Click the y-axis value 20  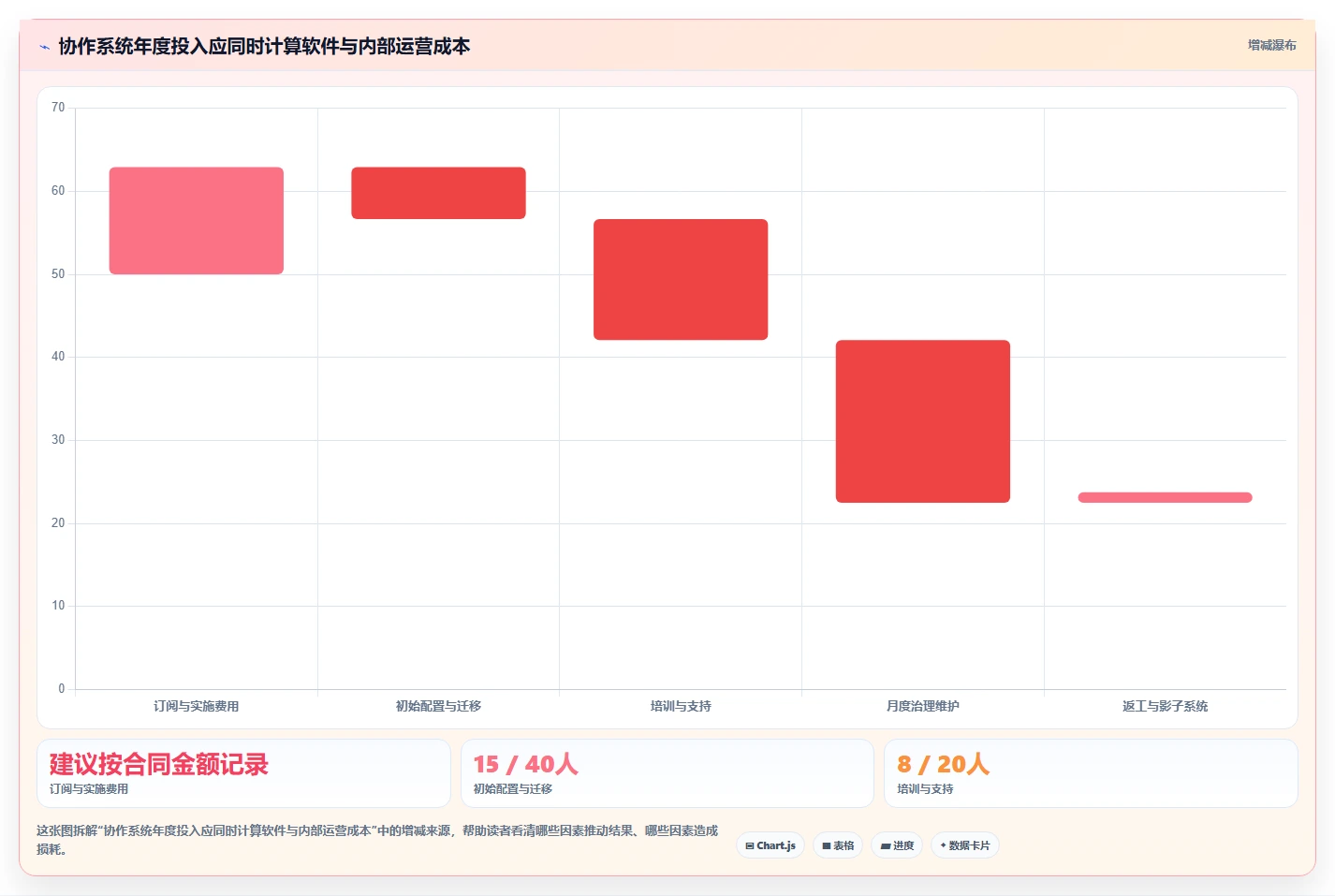click(58, 523)
